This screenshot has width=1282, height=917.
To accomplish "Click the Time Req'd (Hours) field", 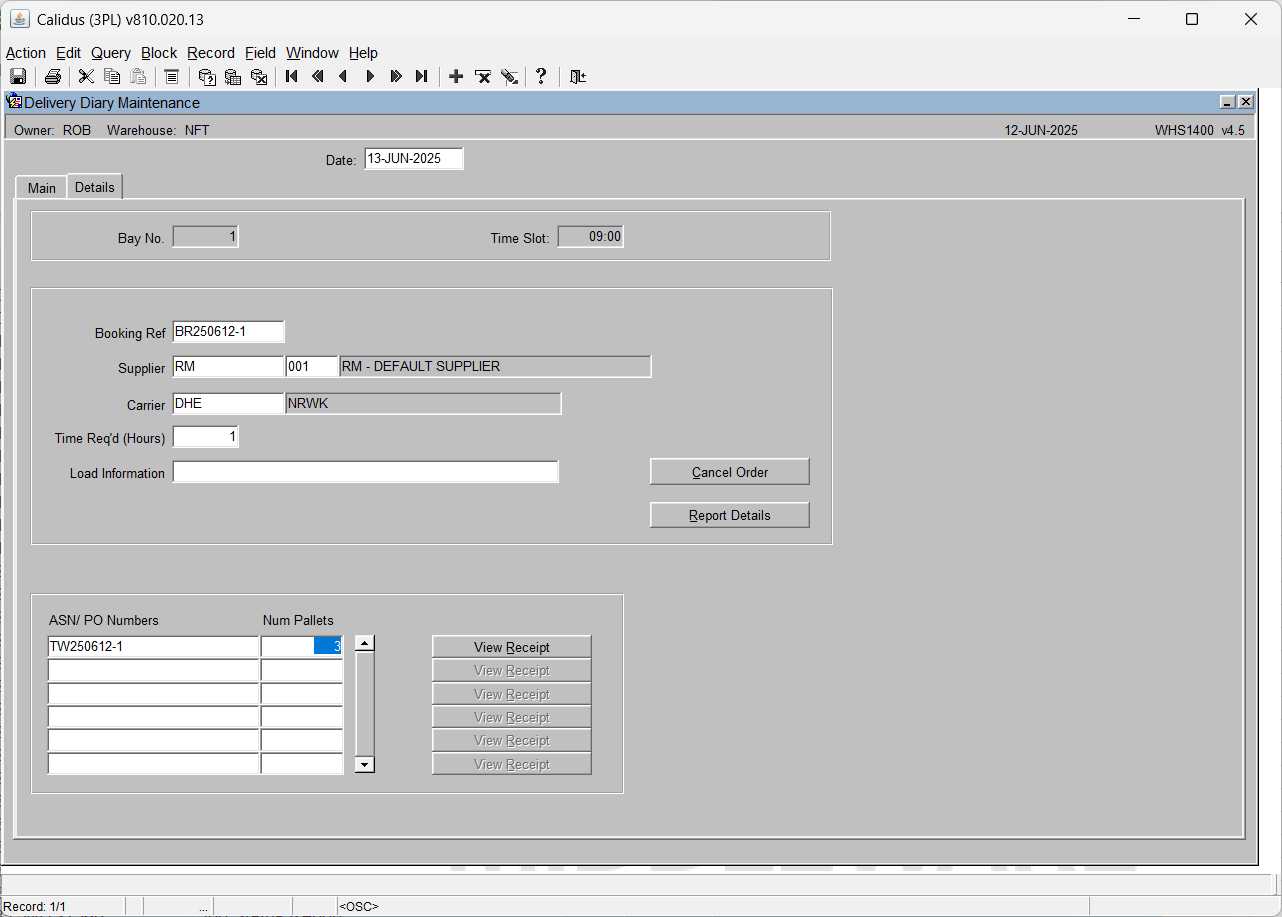I will tap(206, 437).
